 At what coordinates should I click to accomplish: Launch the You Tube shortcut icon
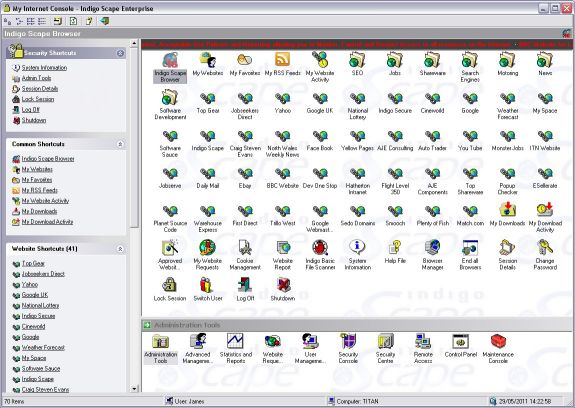tap(470, 140)
